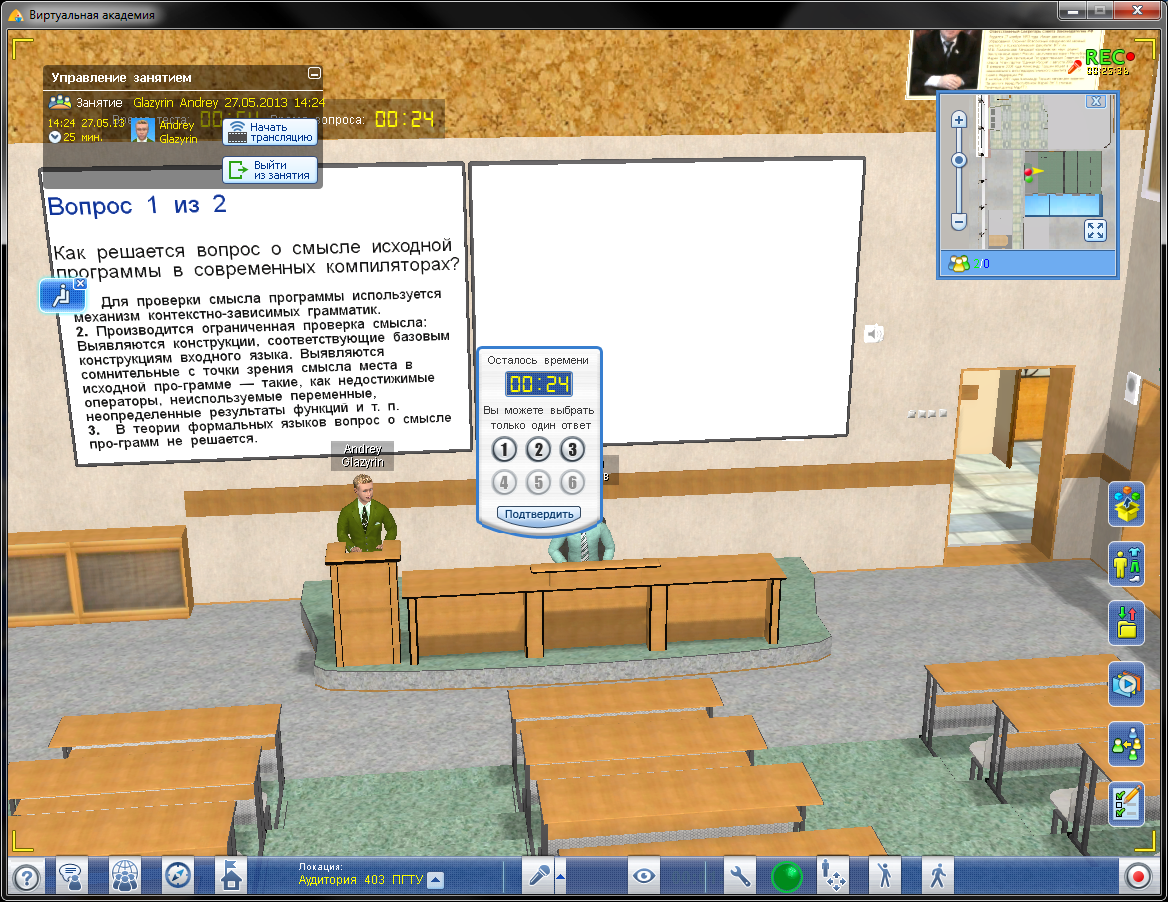Open the microphone options arrow

560,877
